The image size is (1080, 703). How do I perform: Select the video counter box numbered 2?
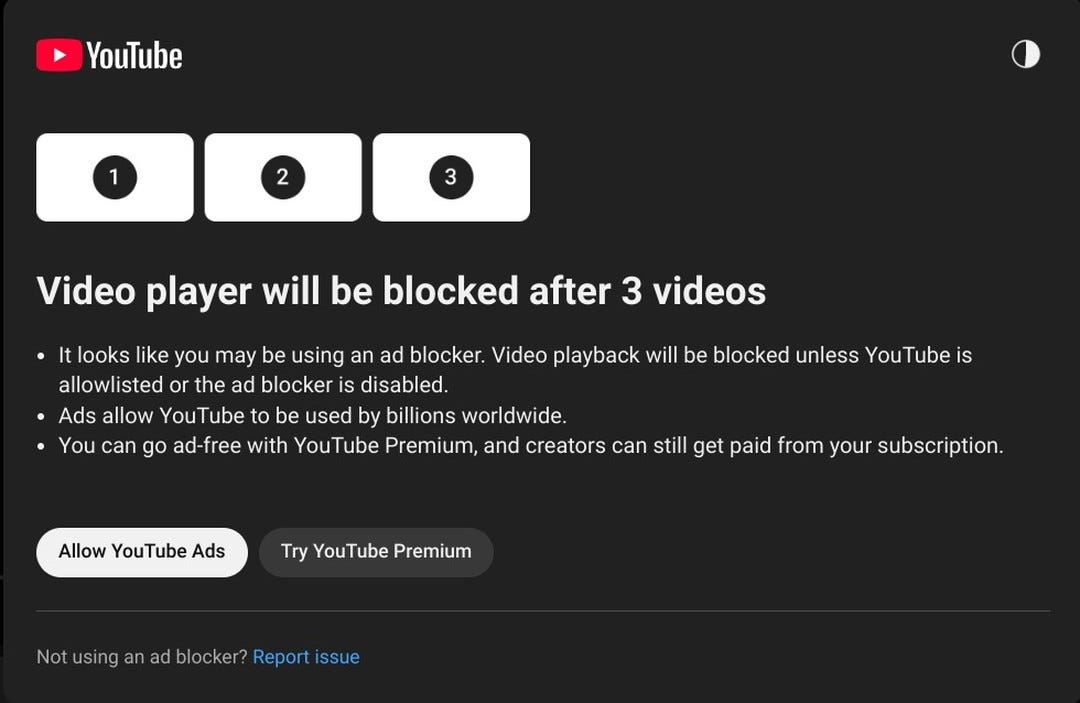[x=283, y=177]
